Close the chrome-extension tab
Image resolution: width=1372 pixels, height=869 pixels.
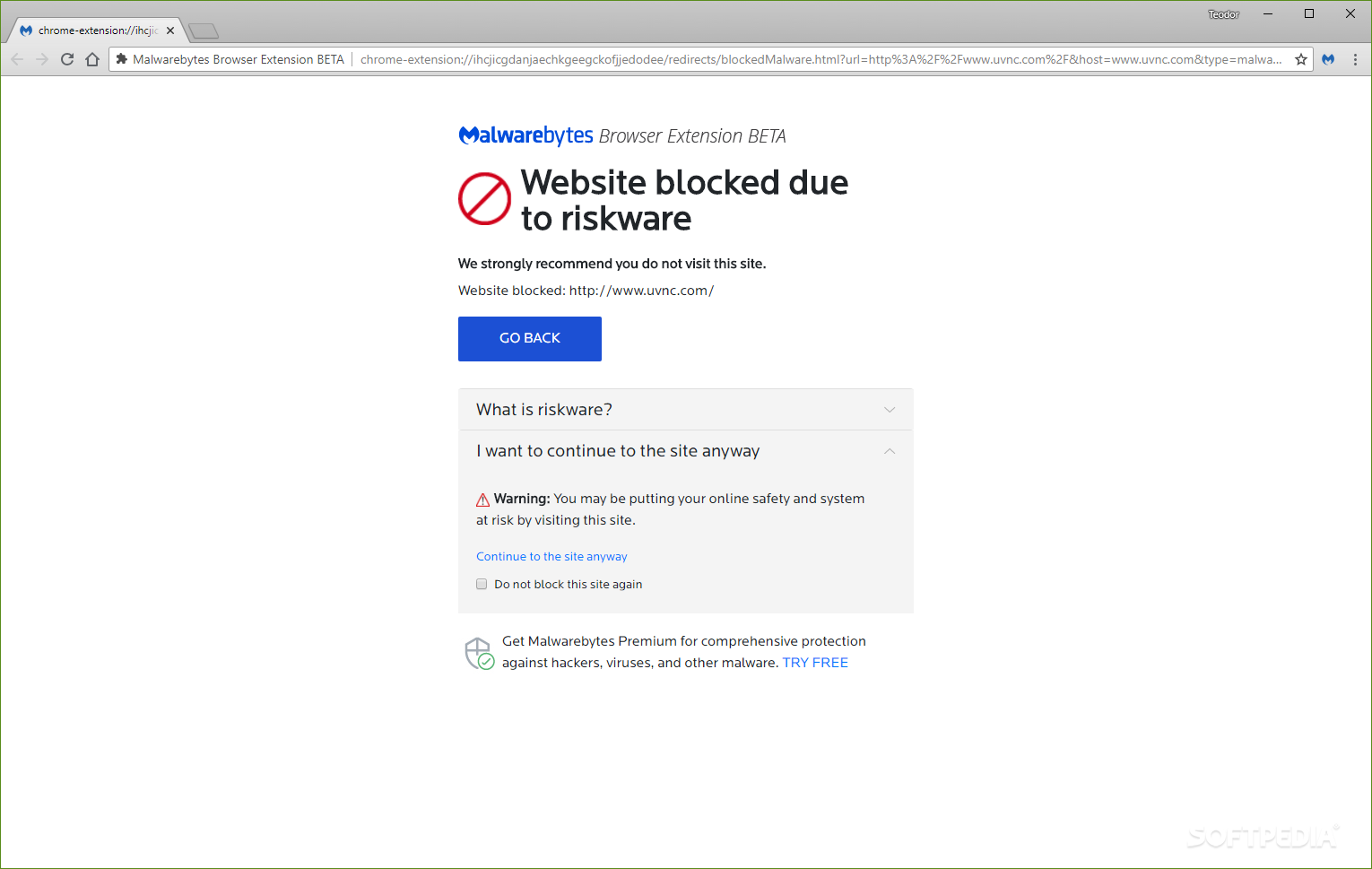[170, 30]
